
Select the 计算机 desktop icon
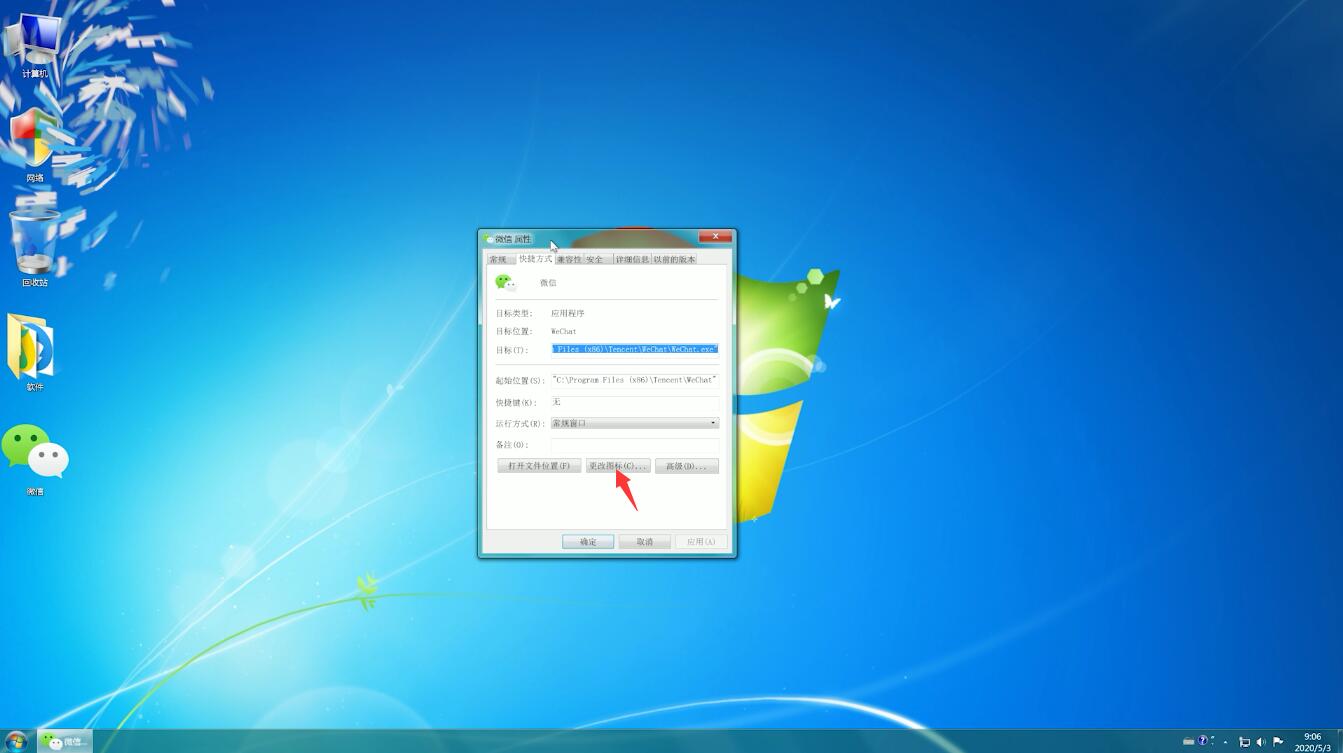pyautogui.click(x=34, y=45)
